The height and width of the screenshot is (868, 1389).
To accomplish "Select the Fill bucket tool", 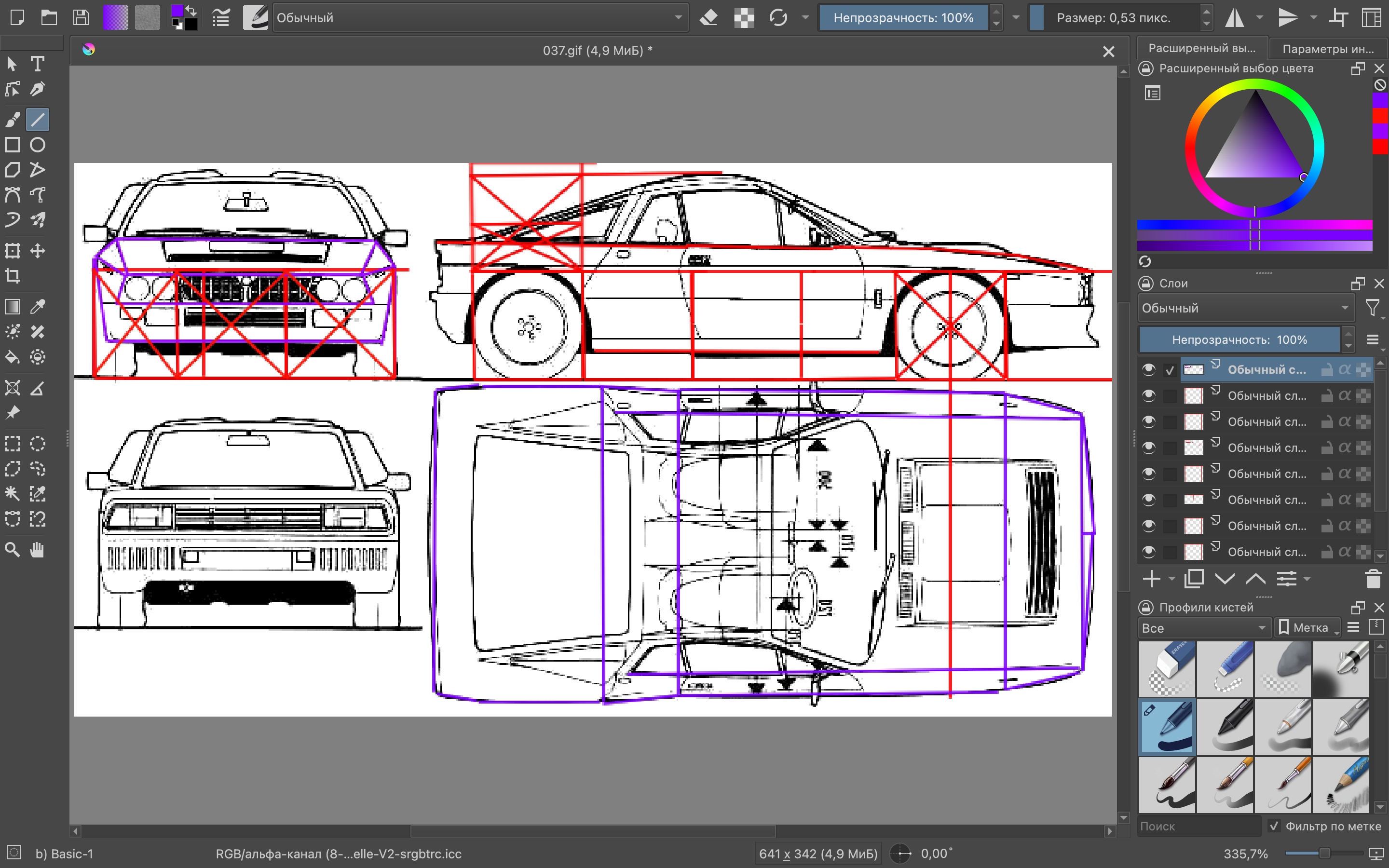I will [x=13, y=357].
